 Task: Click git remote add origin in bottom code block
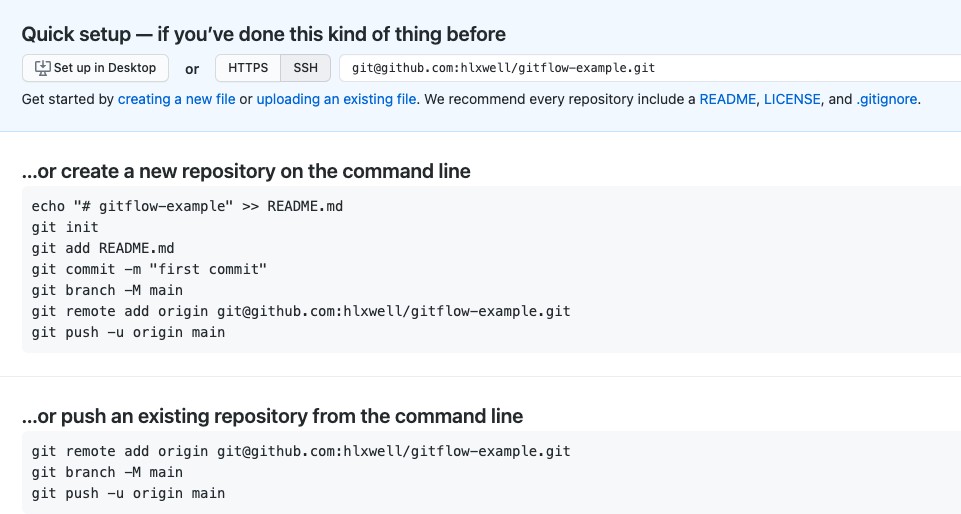(300, 451)
